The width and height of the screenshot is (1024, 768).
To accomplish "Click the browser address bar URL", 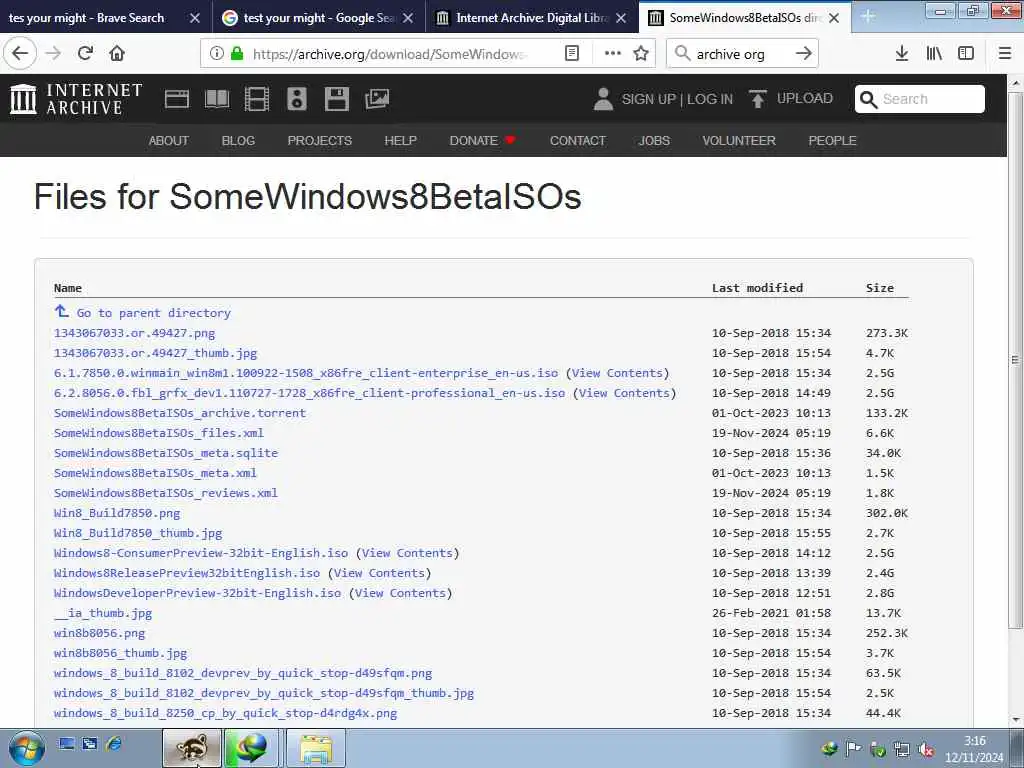I will (389, 54).
